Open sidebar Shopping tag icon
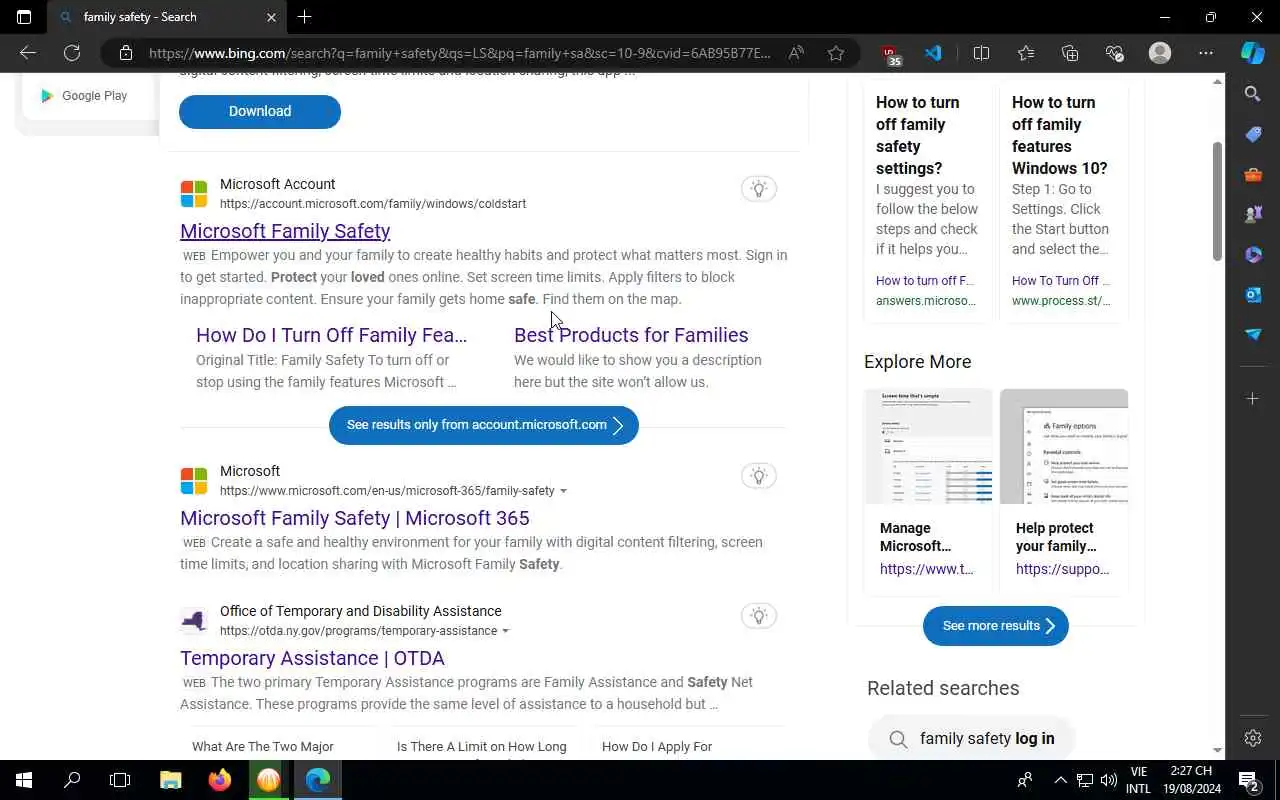This screenshot has width=1280, height=800. tap(1253, 134)
